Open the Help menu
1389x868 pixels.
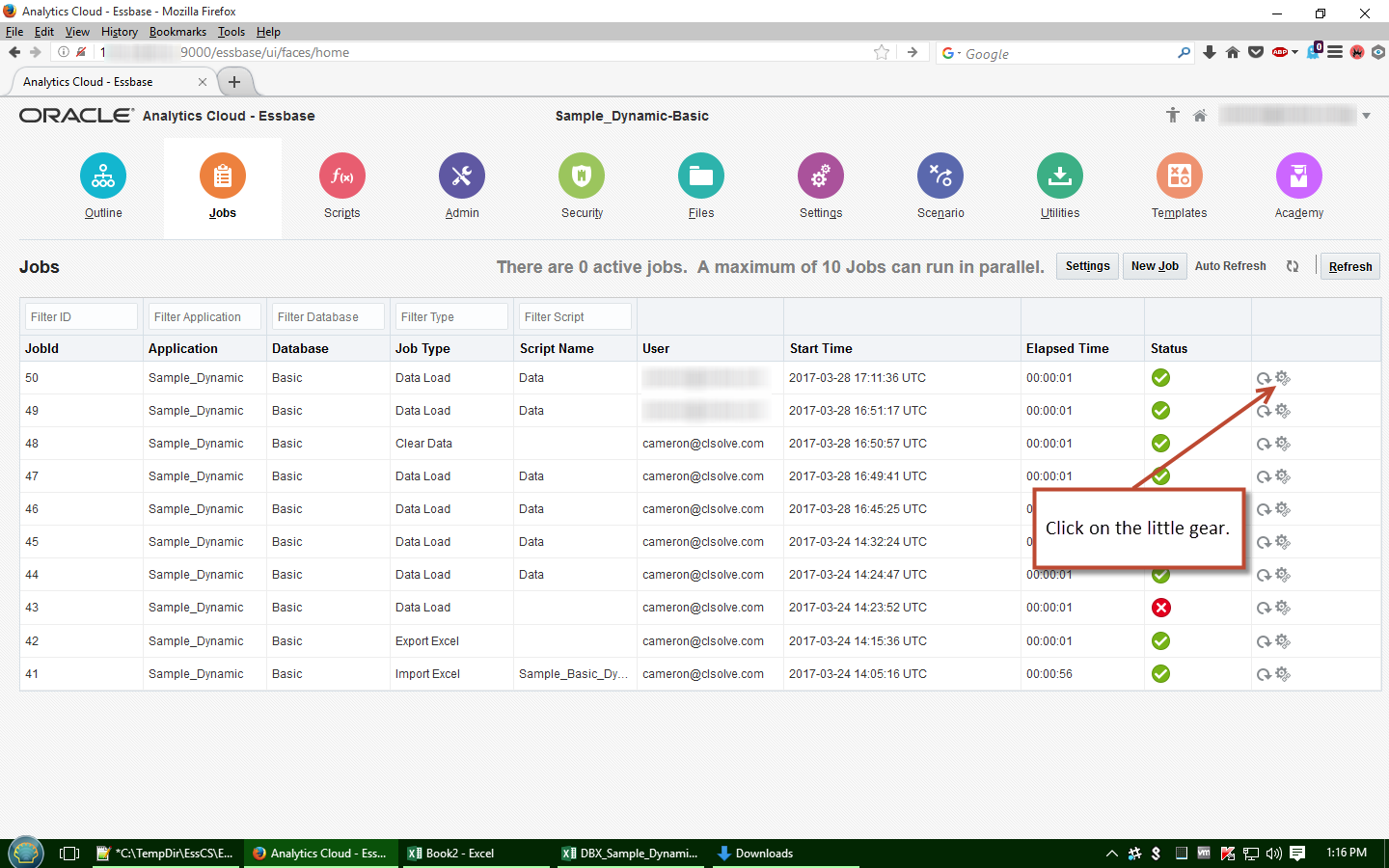click(268, 32)
